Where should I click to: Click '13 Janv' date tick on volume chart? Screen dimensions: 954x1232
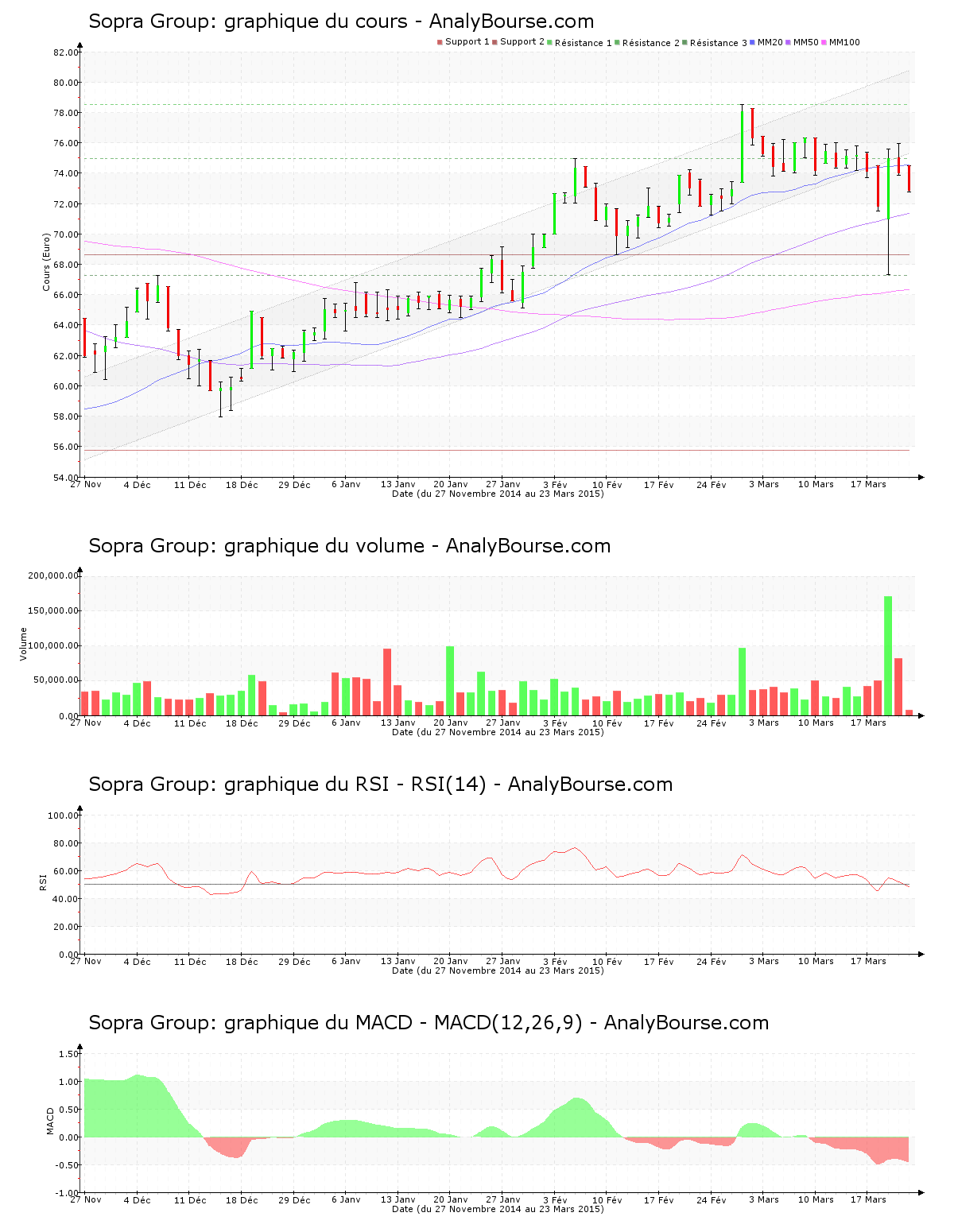pos(398,723)
